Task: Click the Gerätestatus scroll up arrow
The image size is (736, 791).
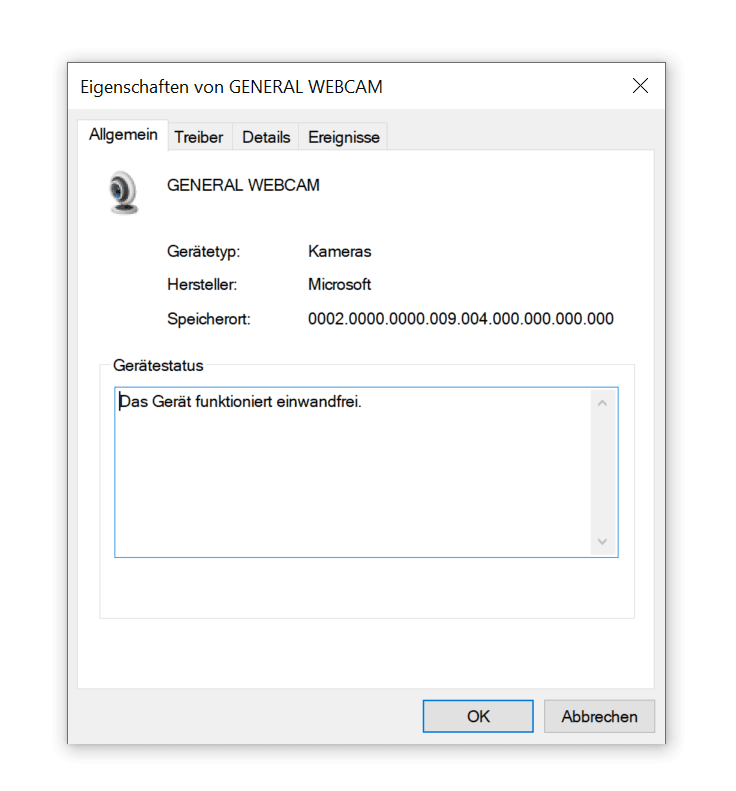Action: (x=602, y=403)
